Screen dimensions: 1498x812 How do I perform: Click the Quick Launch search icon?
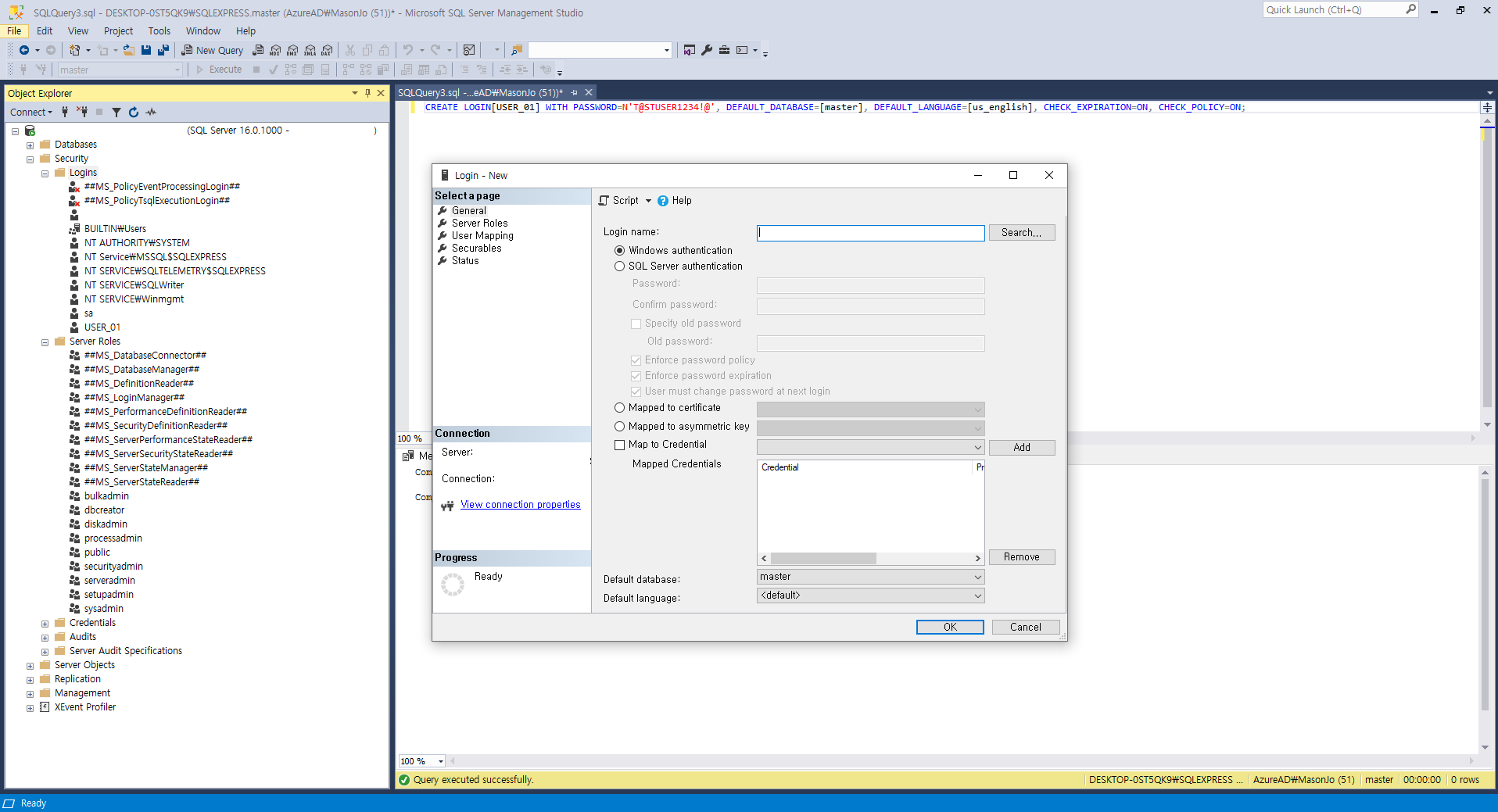point(1410,9)
